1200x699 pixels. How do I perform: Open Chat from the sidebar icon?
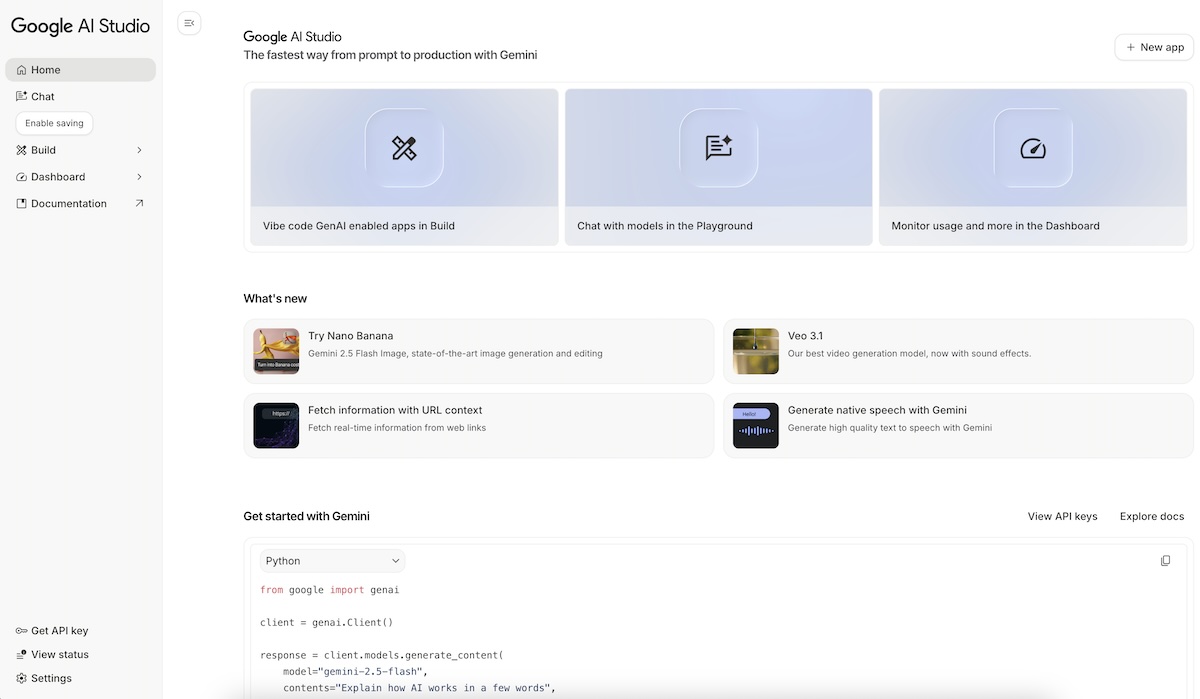tap(21, 96)
